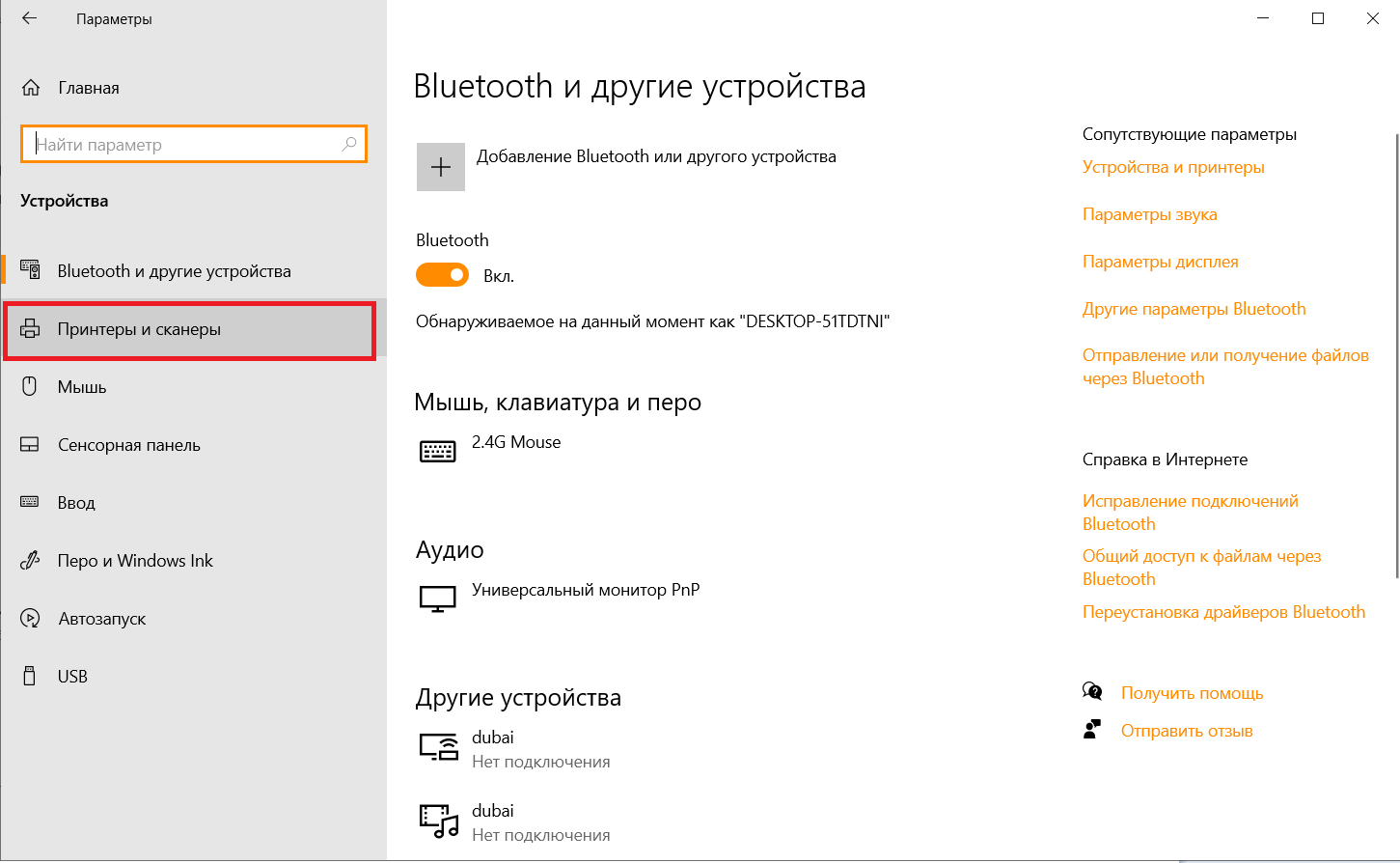Click the back arrow in Settings header
This screenshot has width=1400, height=863.
29,18
